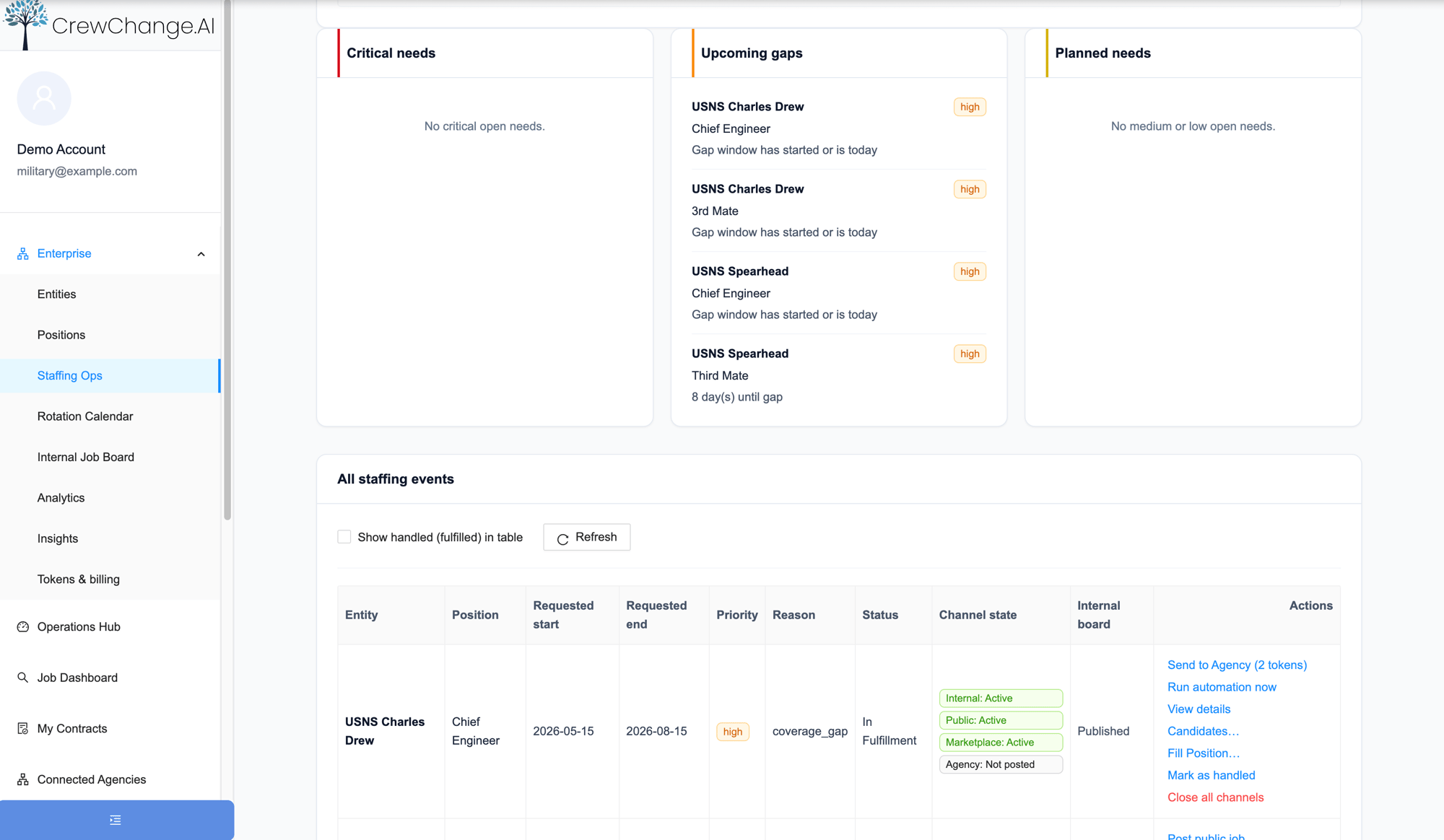Screen dimensions: 1444x840
Task: Enable Show handled (fulfilled) in table checkbox
Action: pos(344,537)
